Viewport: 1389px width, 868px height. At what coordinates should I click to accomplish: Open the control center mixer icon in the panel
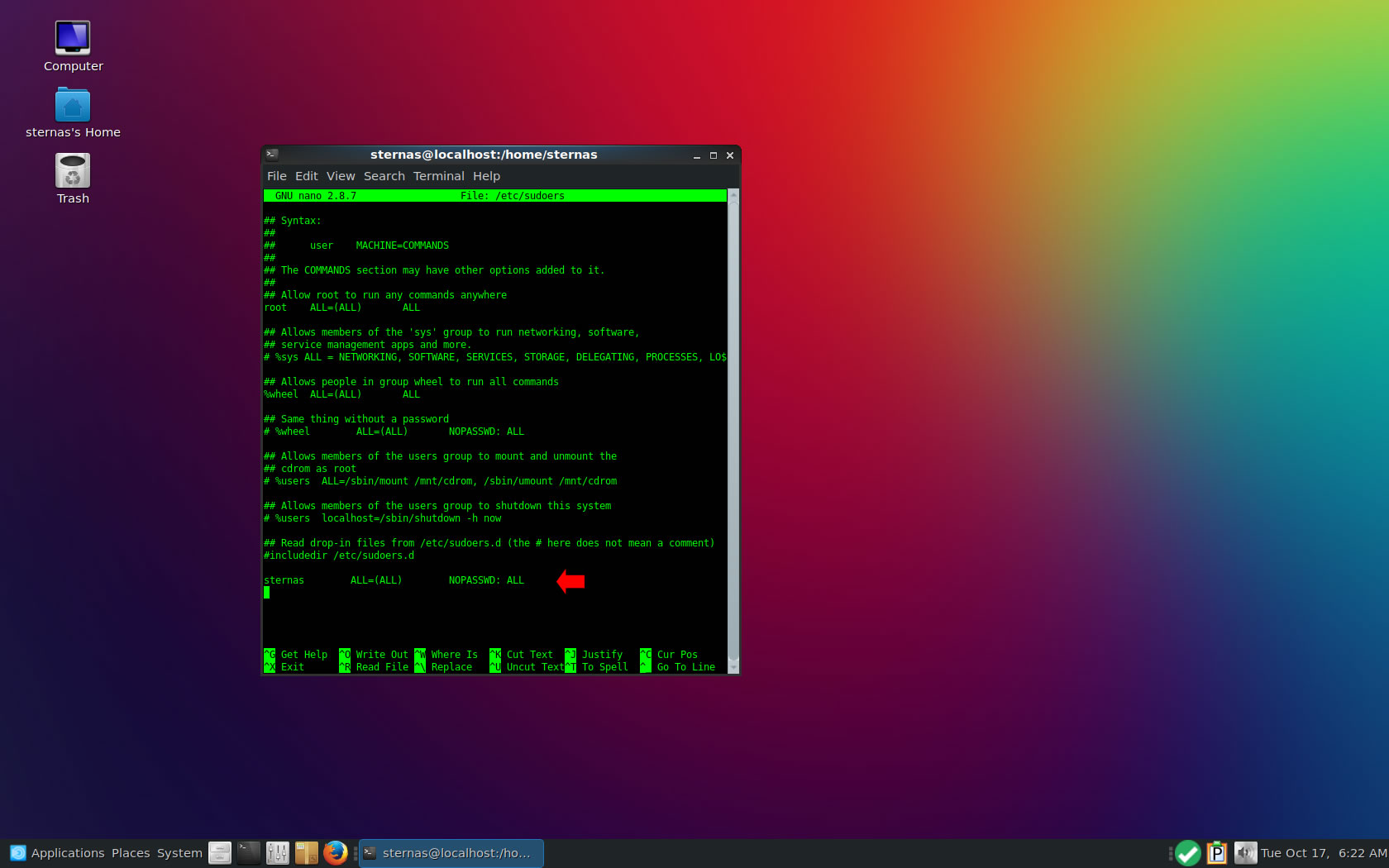tap(278, 853)
